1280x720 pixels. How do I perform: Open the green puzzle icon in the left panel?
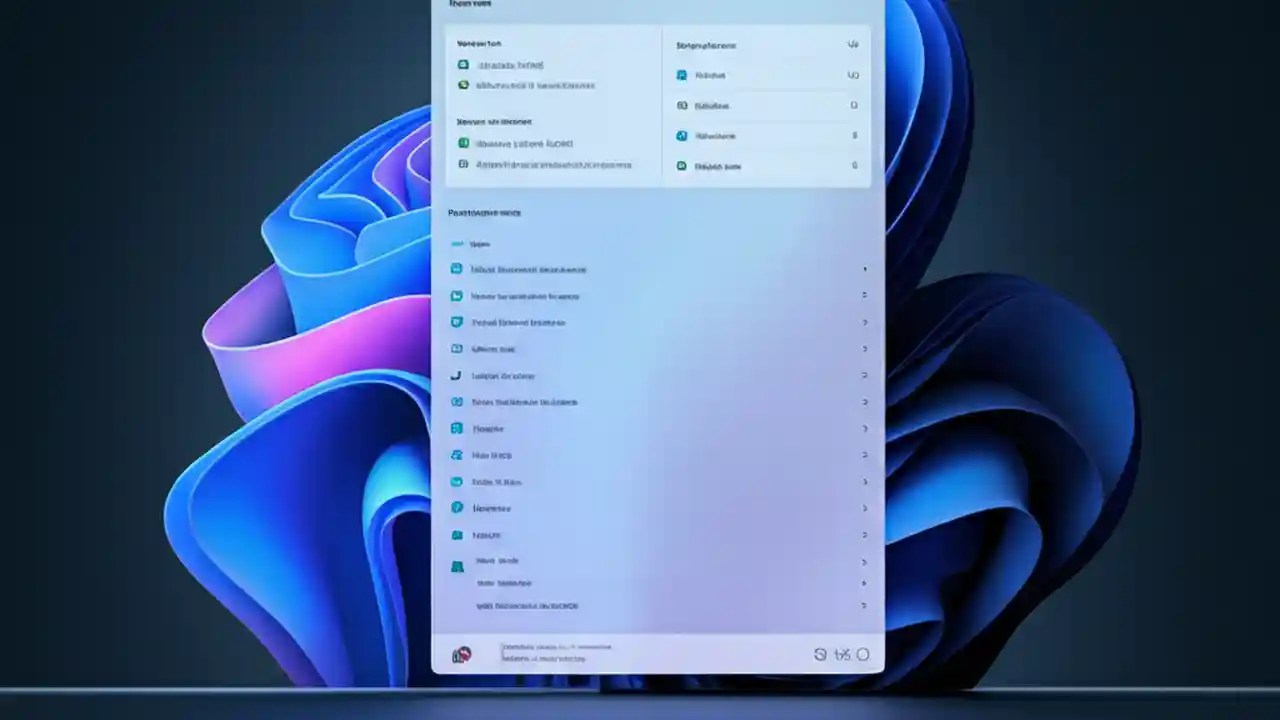[462, 85]
